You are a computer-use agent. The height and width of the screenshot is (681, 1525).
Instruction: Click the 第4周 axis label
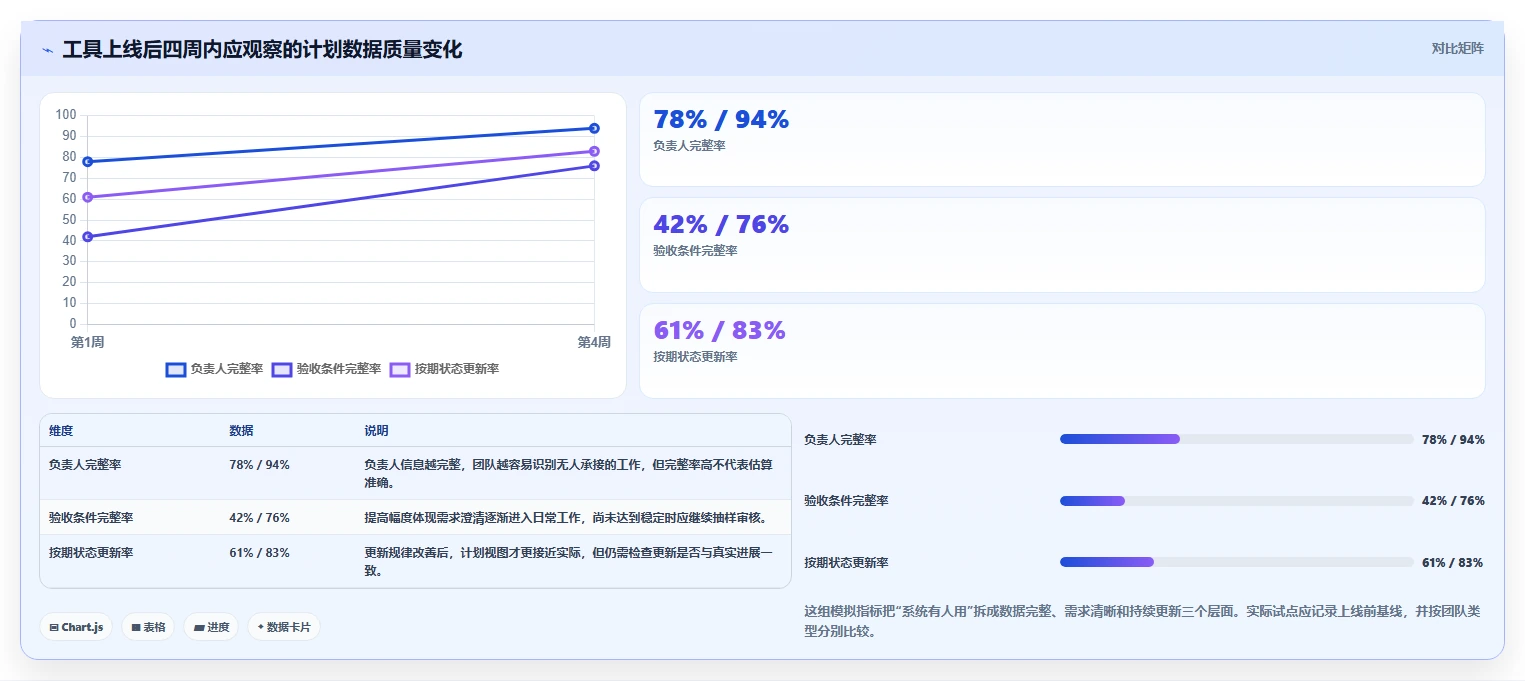coord(594,342)
